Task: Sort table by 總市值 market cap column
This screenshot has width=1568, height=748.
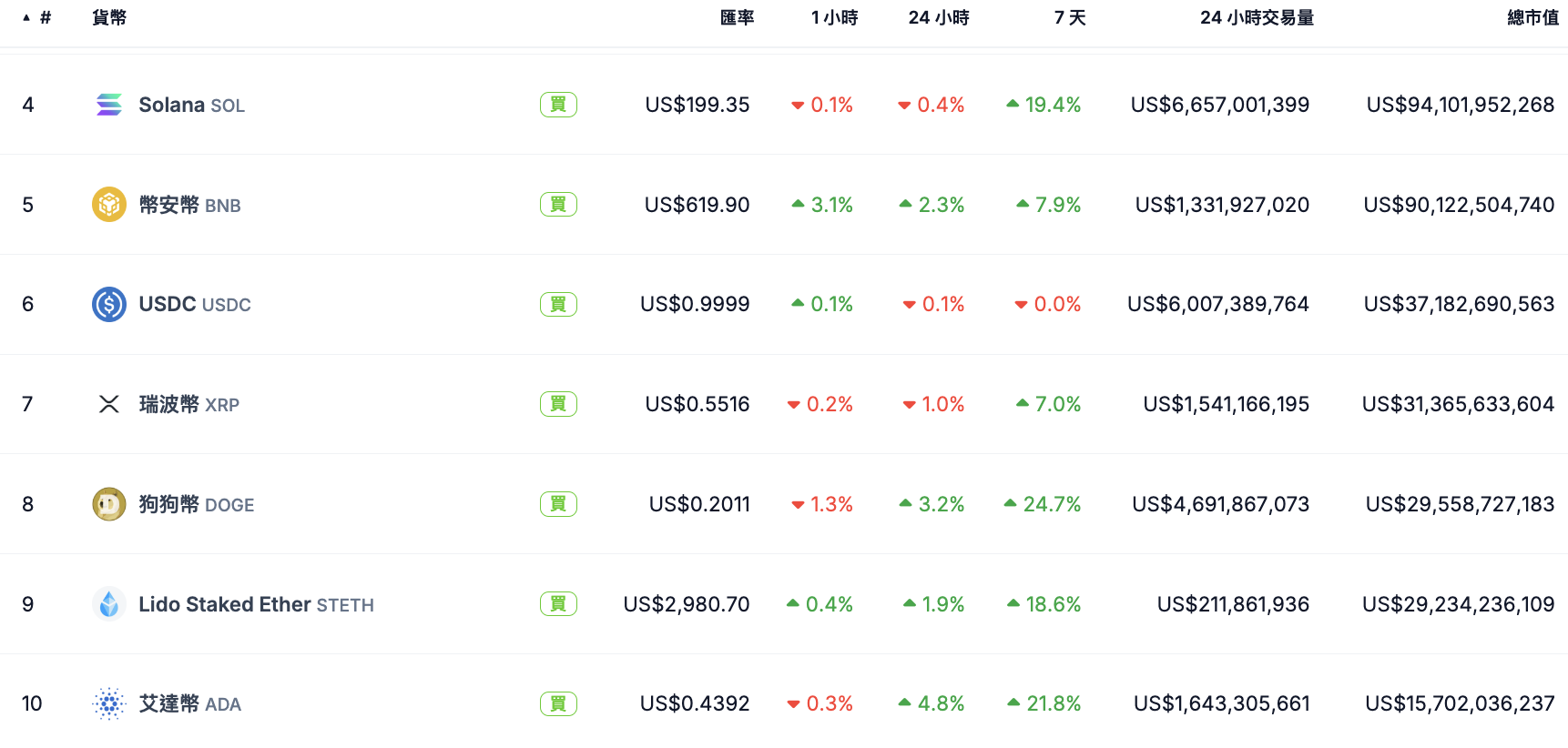Action: click(1532, 17)
